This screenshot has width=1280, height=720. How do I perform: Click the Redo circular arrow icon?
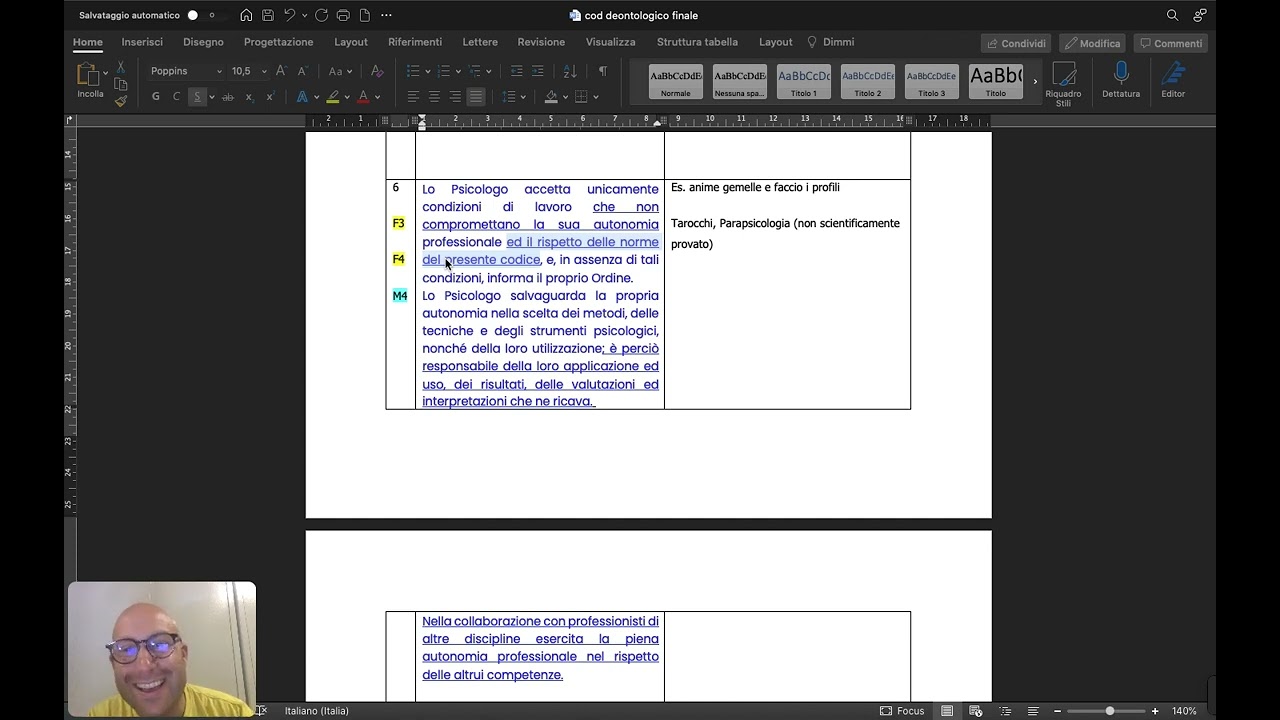tap(321, 15)
